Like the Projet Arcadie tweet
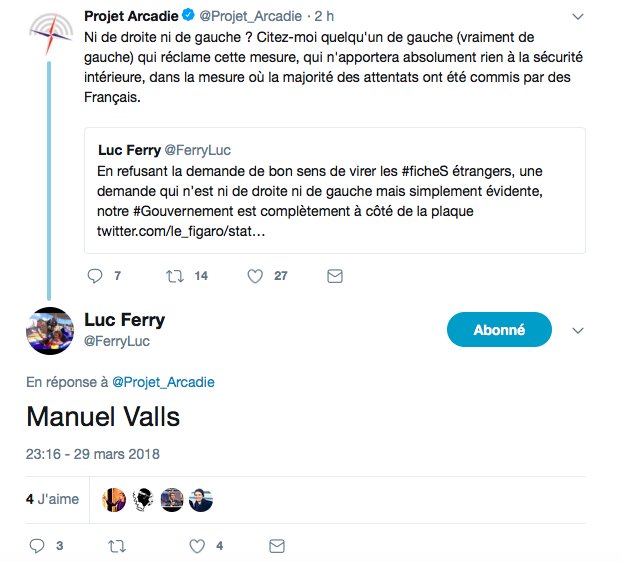This screenshot has width=622, height=562. tap(255, 275)
